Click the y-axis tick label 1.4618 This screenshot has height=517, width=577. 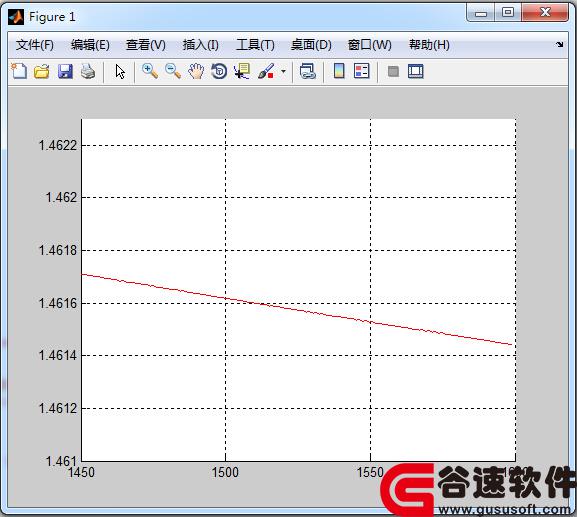click(x=58, y=251)
